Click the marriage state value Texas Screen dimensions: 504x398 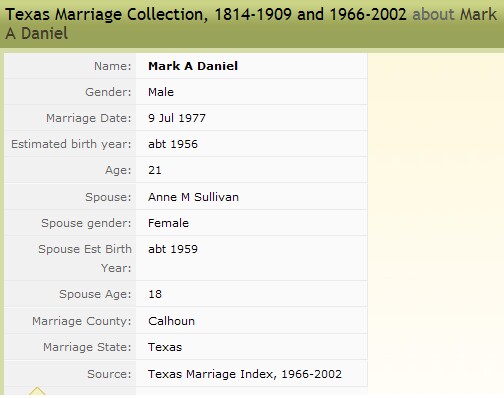165,347
